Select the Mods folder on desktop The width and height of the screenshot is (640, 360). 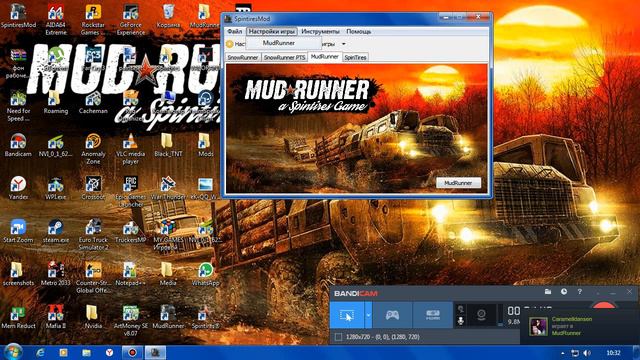[x=205, y=145]
